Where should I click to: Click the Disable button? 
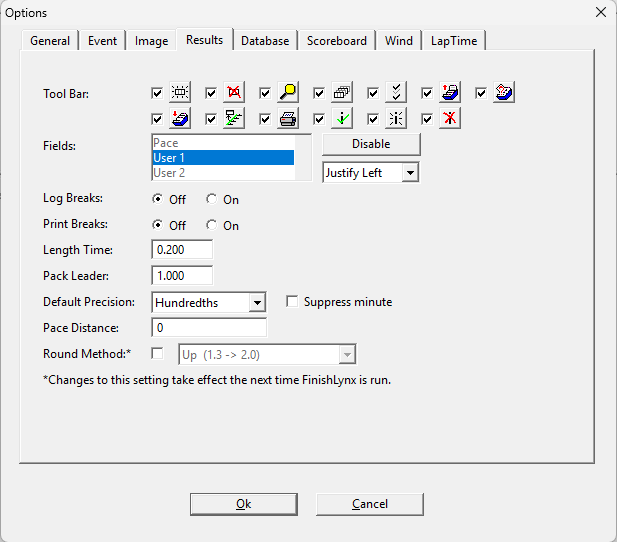pyautogui.click(x=371, y=144)
